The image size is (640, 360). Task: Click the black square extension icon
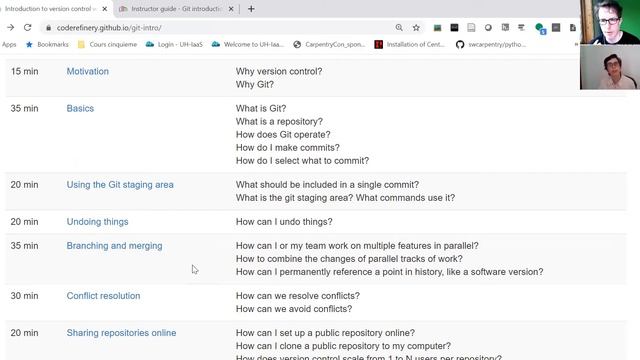(x=454, y=28)
